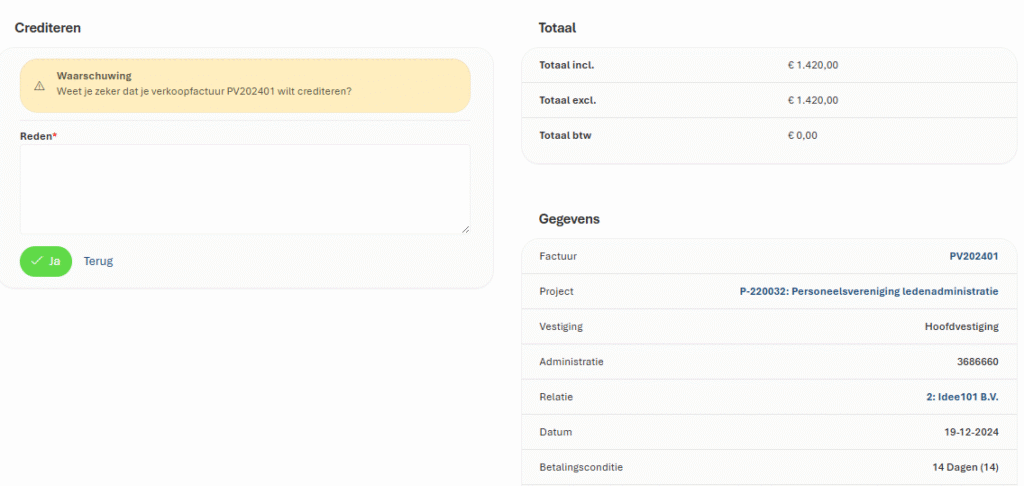Select the Totaal incl. amount € 1.420,00
The width and height of the screenshot is (1024, 486).
(x=812, y=65)
